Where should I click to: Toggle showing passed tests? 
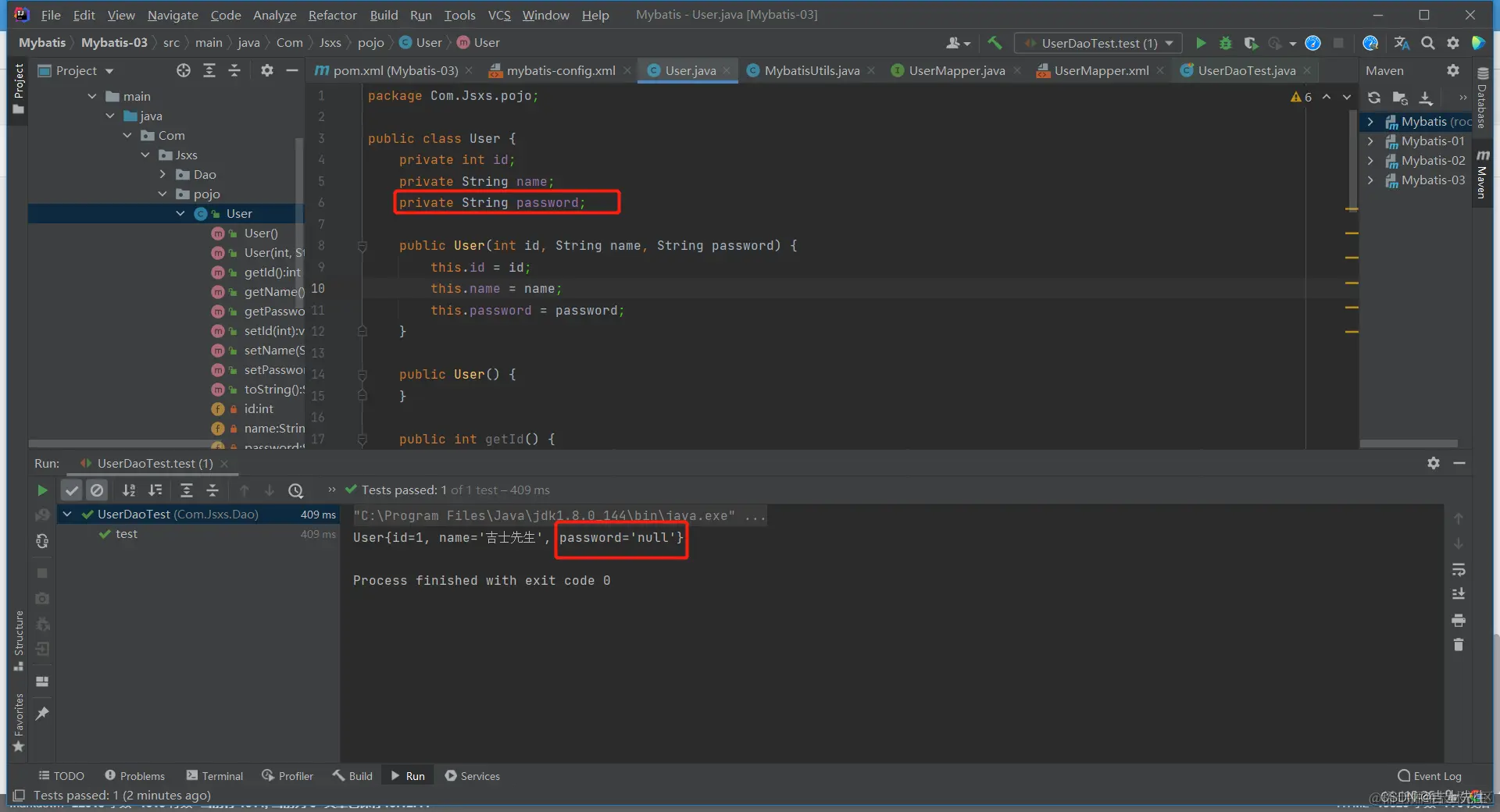72,490
